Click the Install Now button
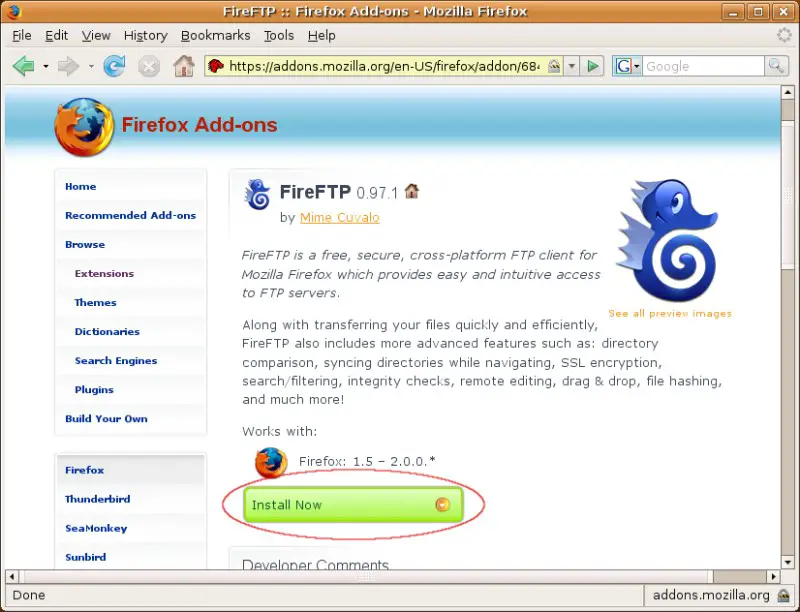 (x=353, y=505)
